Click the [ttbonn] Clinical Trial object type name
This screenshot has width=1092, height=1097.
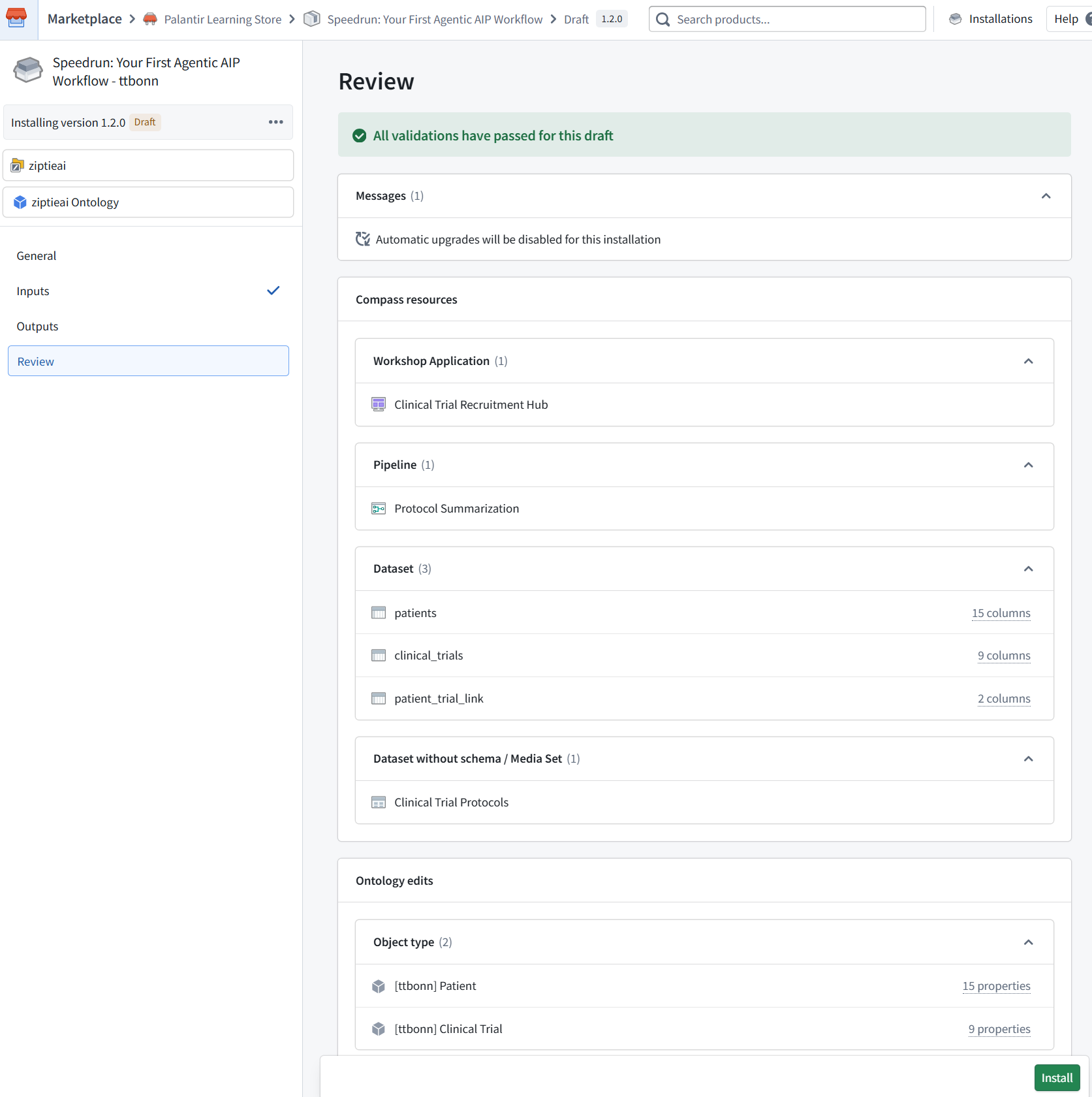pos(448,1029)
